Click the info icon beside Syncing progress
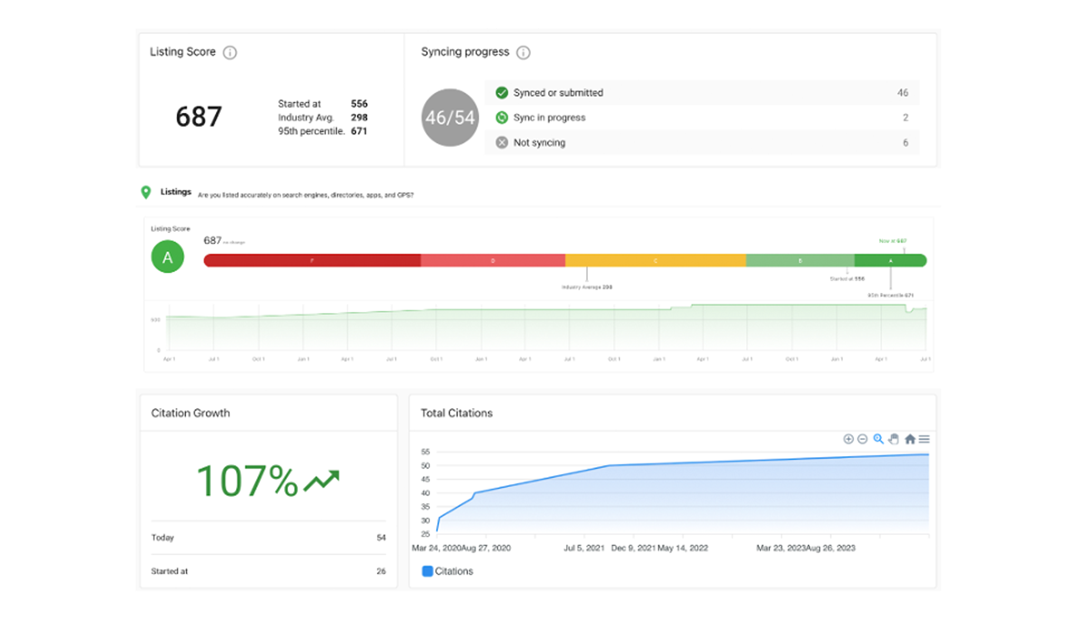Viewport: 1080px width, 621px height. click(523, 52)
